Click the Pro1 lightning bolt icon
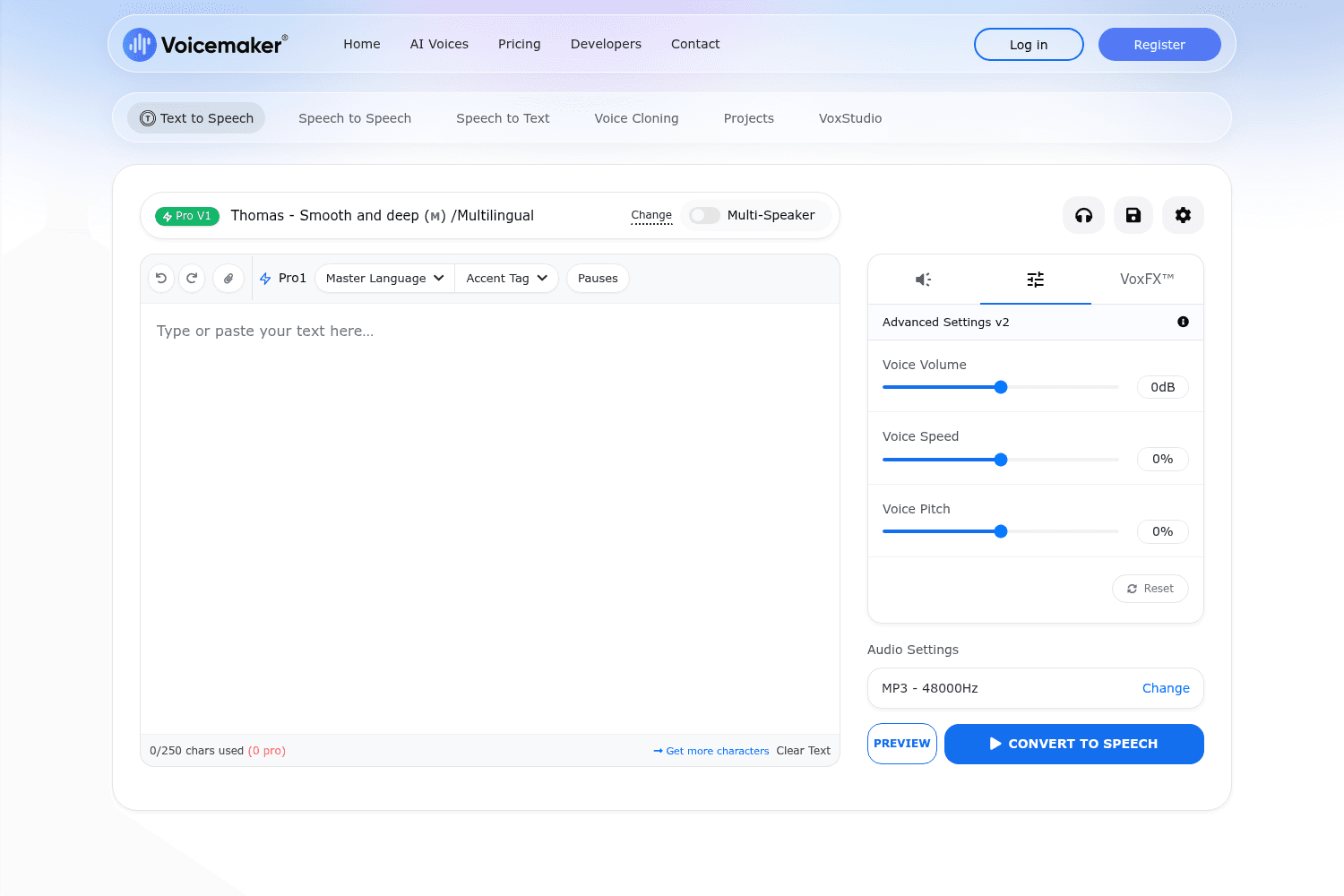Screen dimensions: 1344x896 coord(265,279)
